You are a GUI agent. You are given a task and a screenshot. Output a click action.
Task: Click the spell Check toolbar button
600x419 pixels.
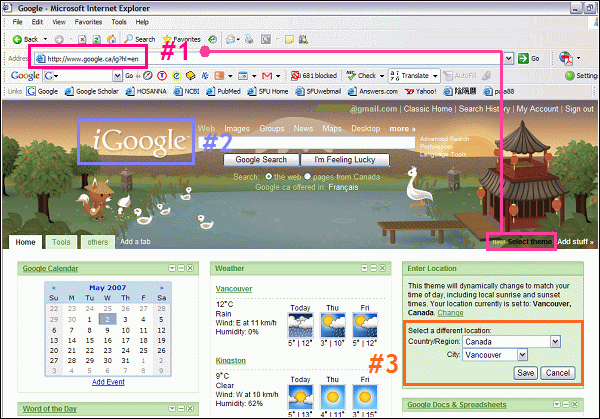click(362, 76)
